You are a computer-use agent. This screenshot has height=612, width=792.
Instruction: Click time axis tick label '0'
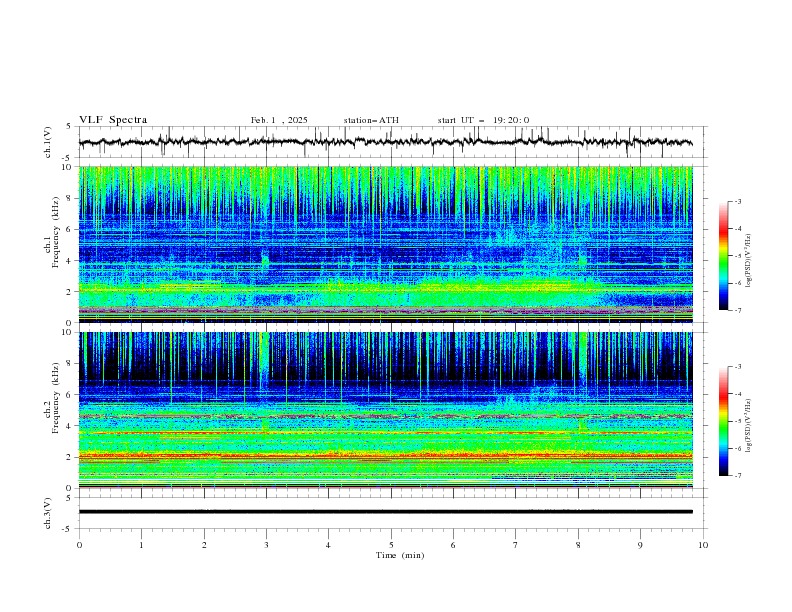coord(79,545)
